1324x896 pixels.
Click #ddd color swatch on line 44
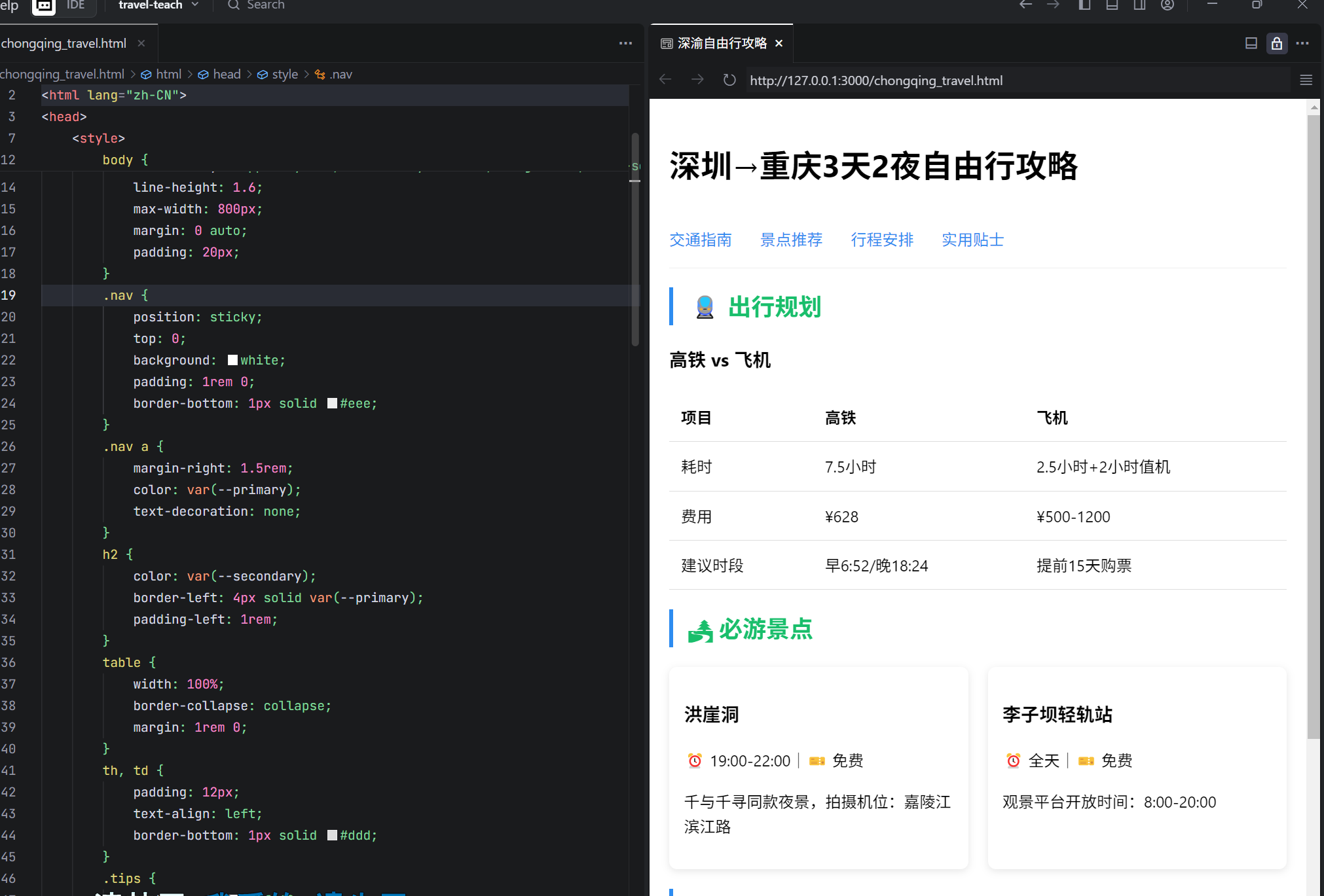pyautogui.click(x=332, y=835)
